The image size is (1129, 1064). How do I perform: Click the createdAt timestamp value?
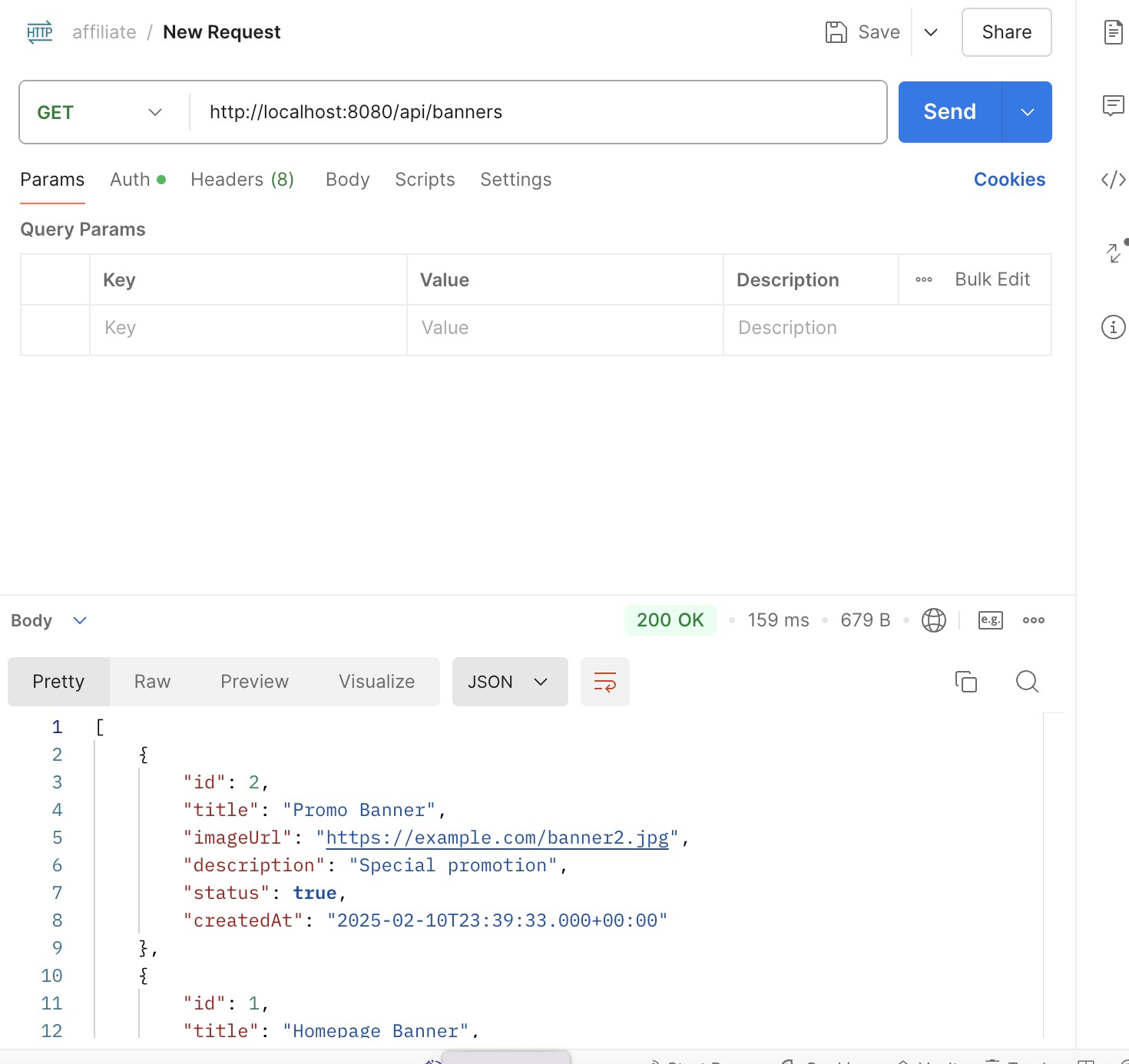click(497, 920)
